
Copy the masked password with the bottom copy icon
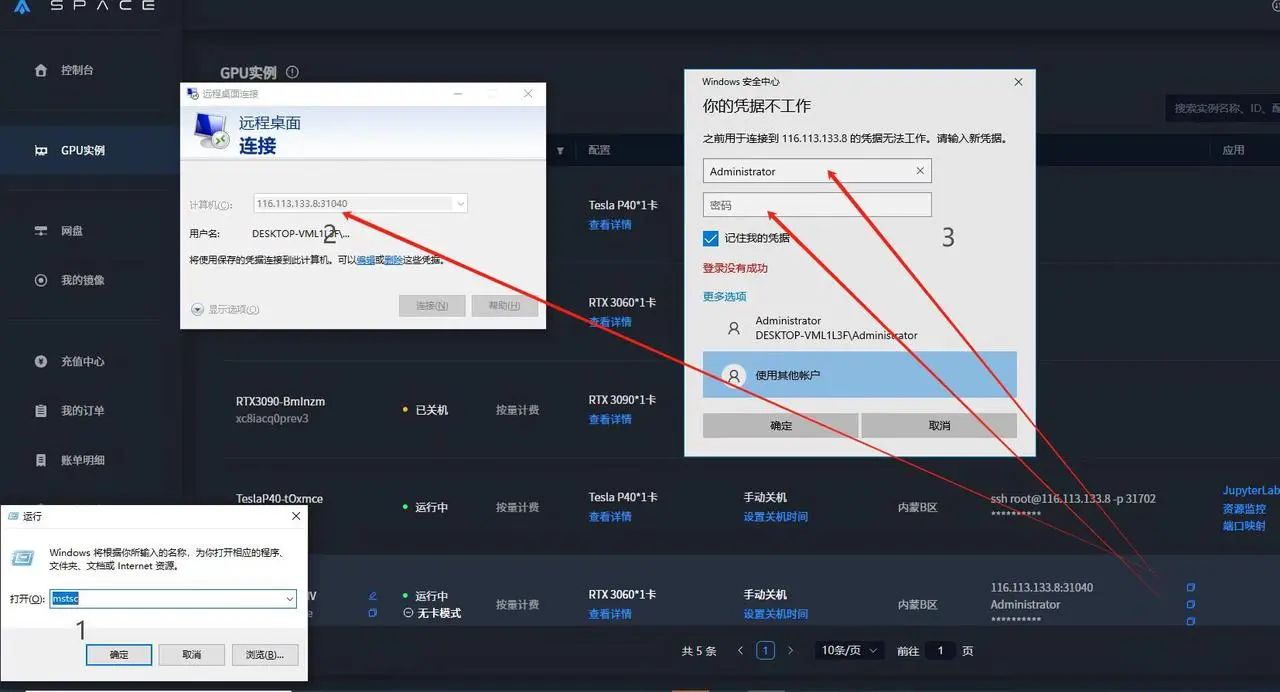click(1190, 621)
